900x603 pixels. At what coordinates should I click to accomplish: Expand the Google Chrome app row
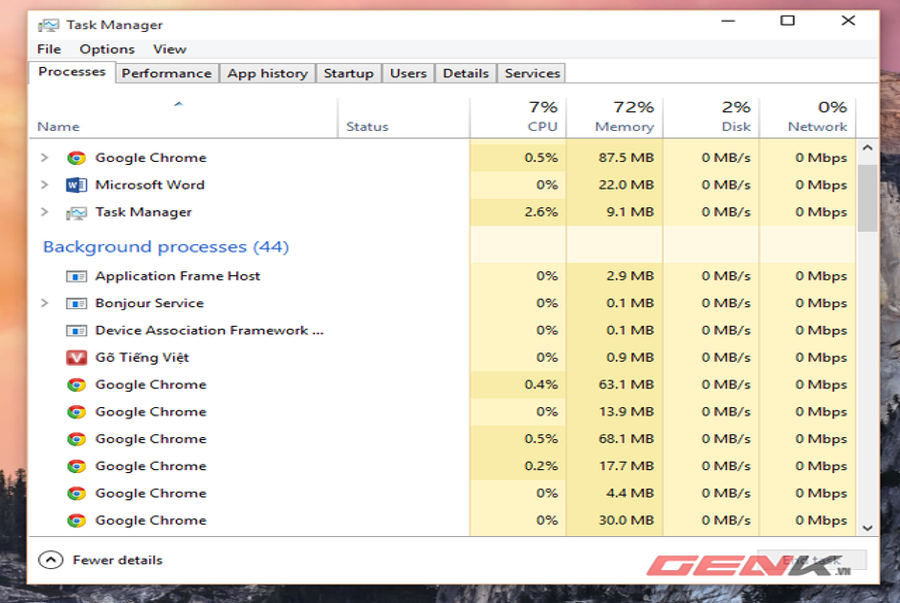coord(45,157)
